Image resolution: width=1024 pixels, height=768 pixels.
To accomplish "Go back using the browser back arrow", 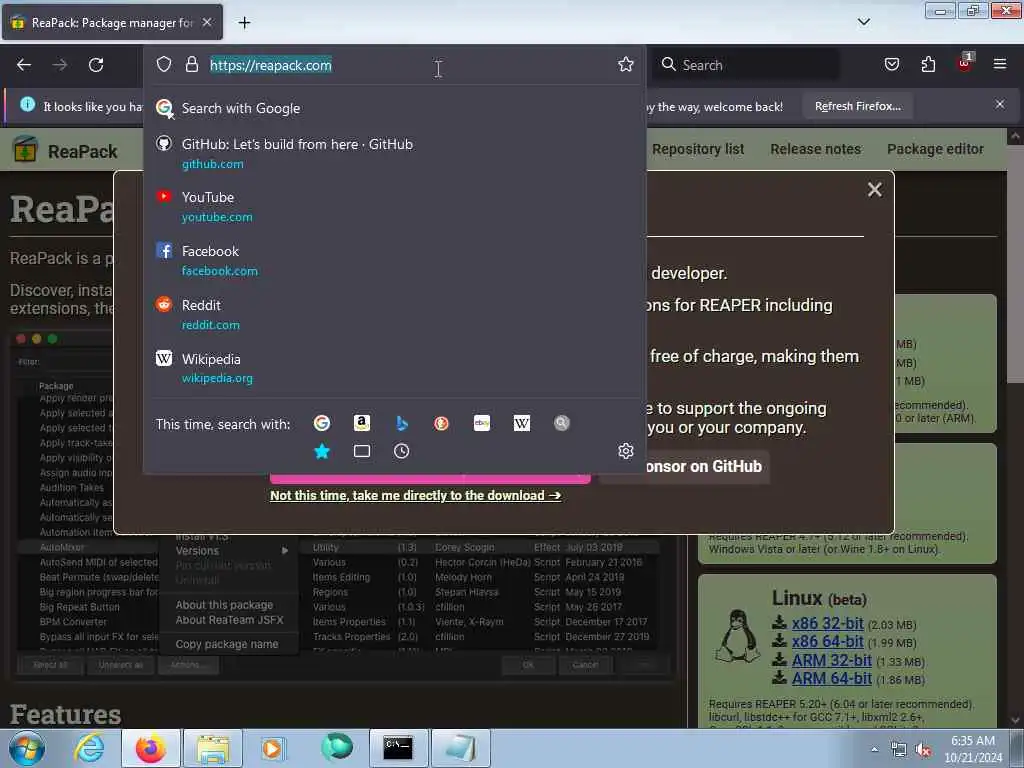I will pos(24,65).
